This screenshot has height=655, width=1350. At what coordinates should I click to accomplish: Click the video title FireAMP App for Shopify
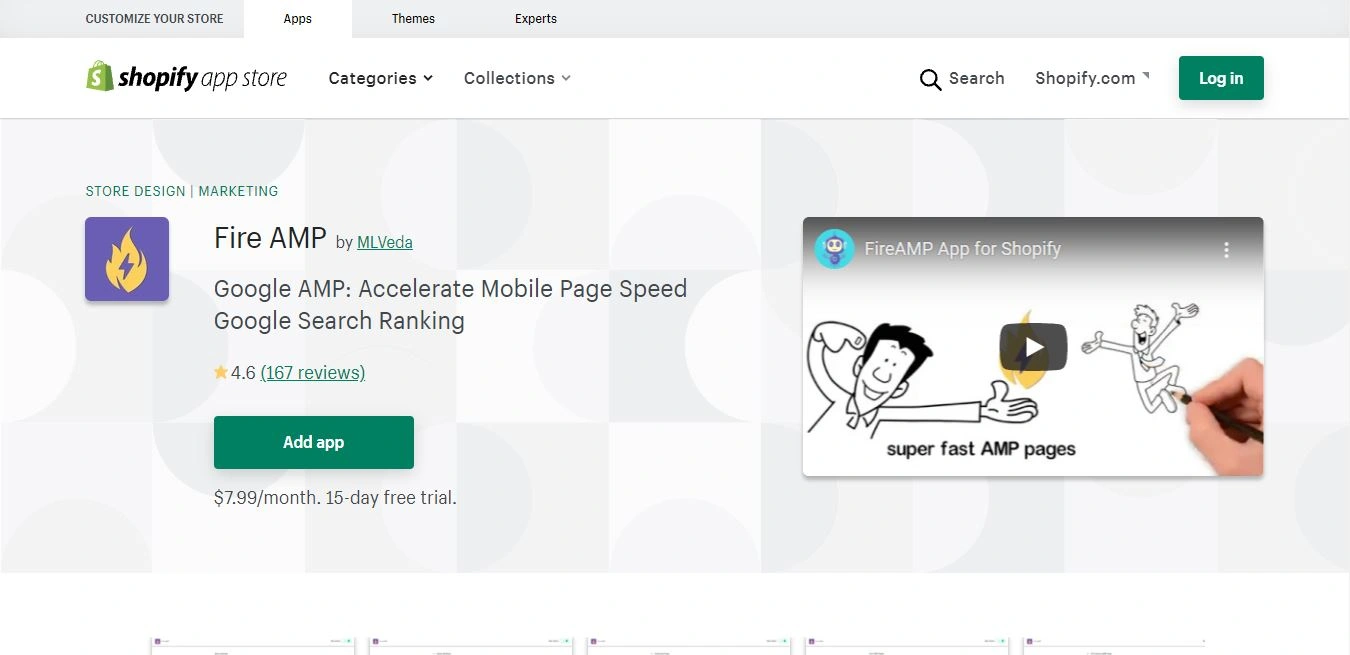pyautogui.click(x=963, y=249)
